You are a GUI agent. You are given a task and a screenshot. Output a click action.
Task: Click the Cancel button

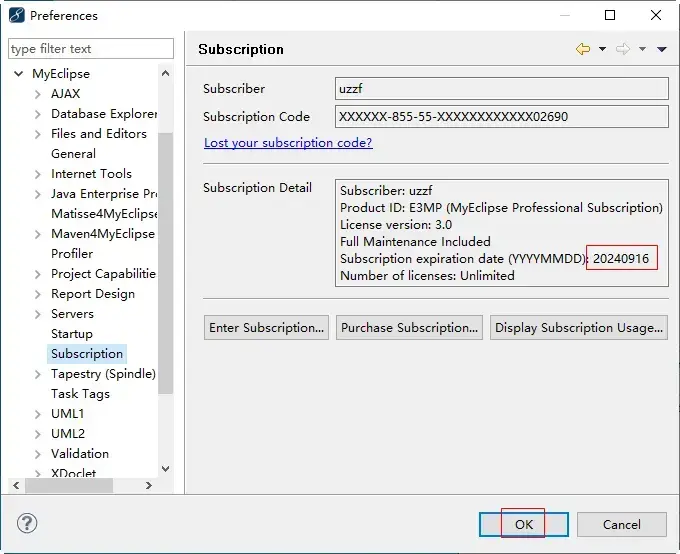[621, 524]
